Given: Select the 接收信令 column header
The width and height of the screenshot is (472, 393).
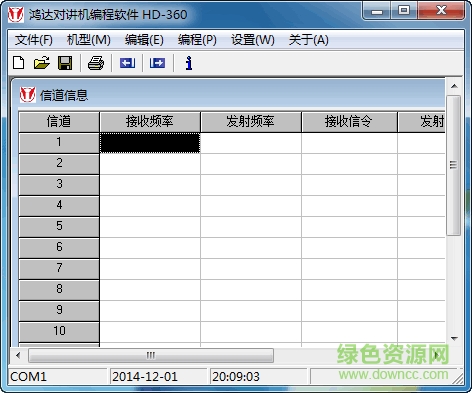Looking at the screenshot, I should [349, 122].
